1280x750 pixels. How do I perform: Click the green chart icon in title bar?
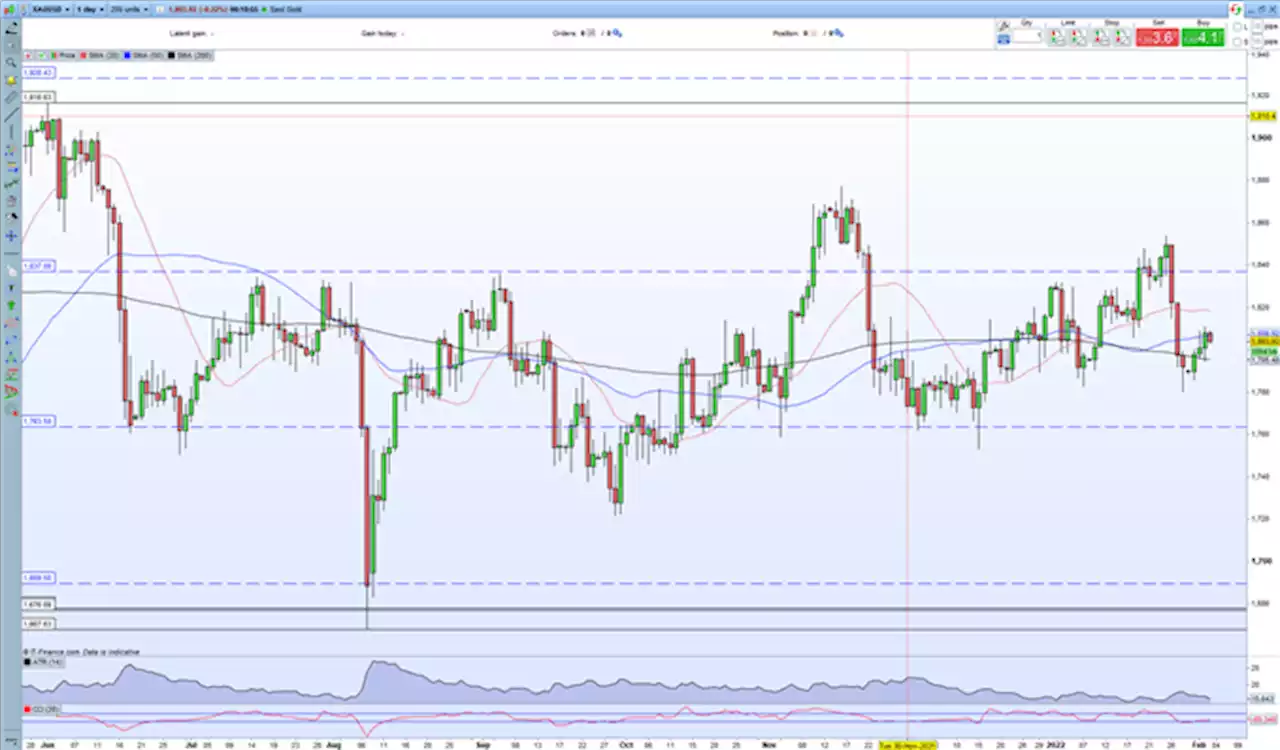pos(9,10)
